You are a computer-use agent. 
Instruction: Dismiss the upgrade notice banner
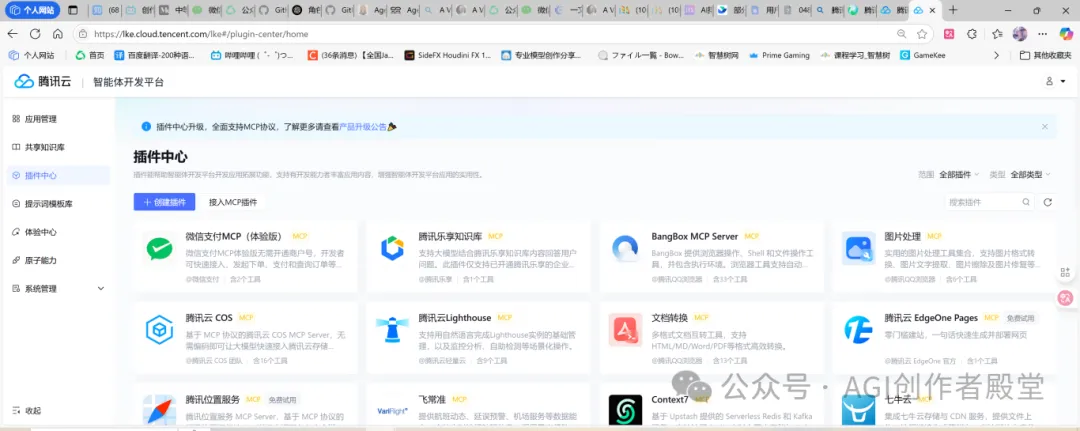(x=1045, y=127)
